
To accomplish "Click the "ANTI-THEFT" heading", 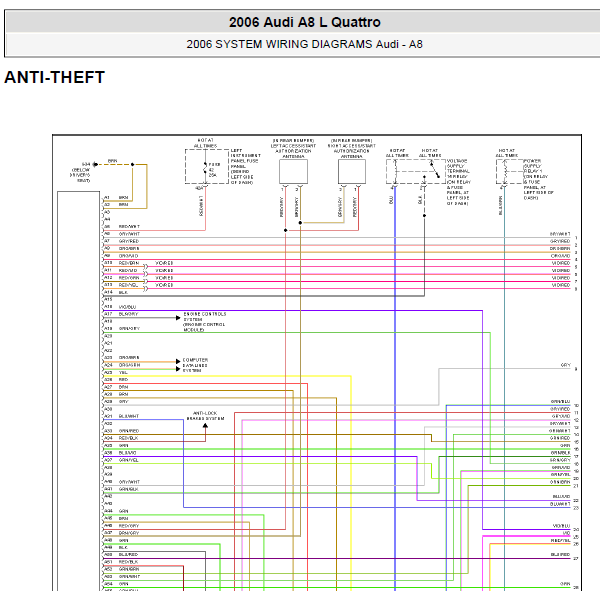I will 54,77.
